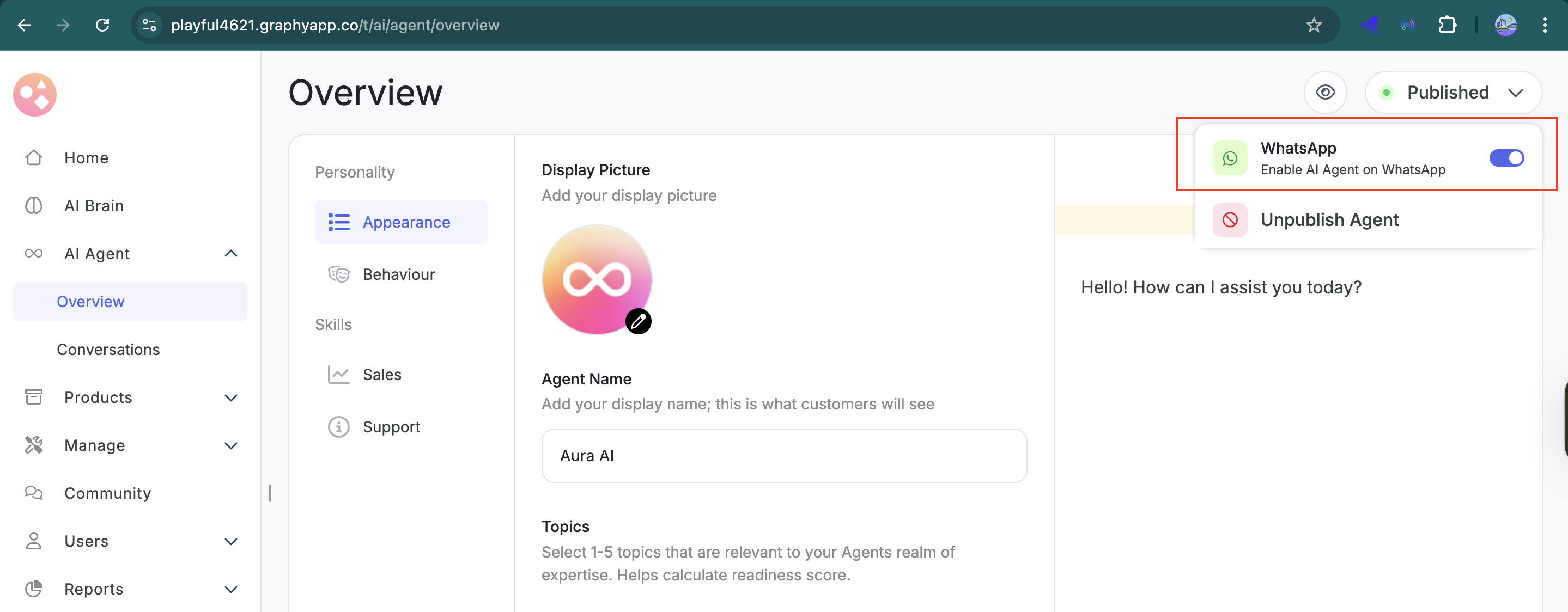Select the Sales skill tab

click(382, 375)
